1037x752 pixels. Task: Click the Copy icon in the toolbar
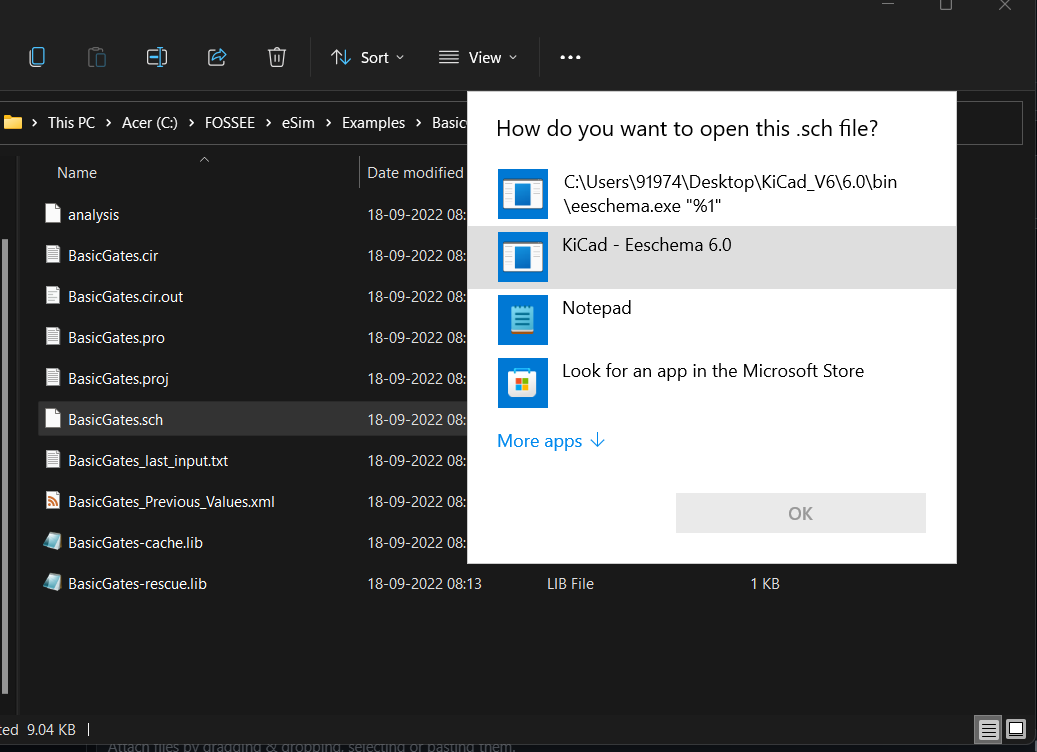[x=37, y=57]
